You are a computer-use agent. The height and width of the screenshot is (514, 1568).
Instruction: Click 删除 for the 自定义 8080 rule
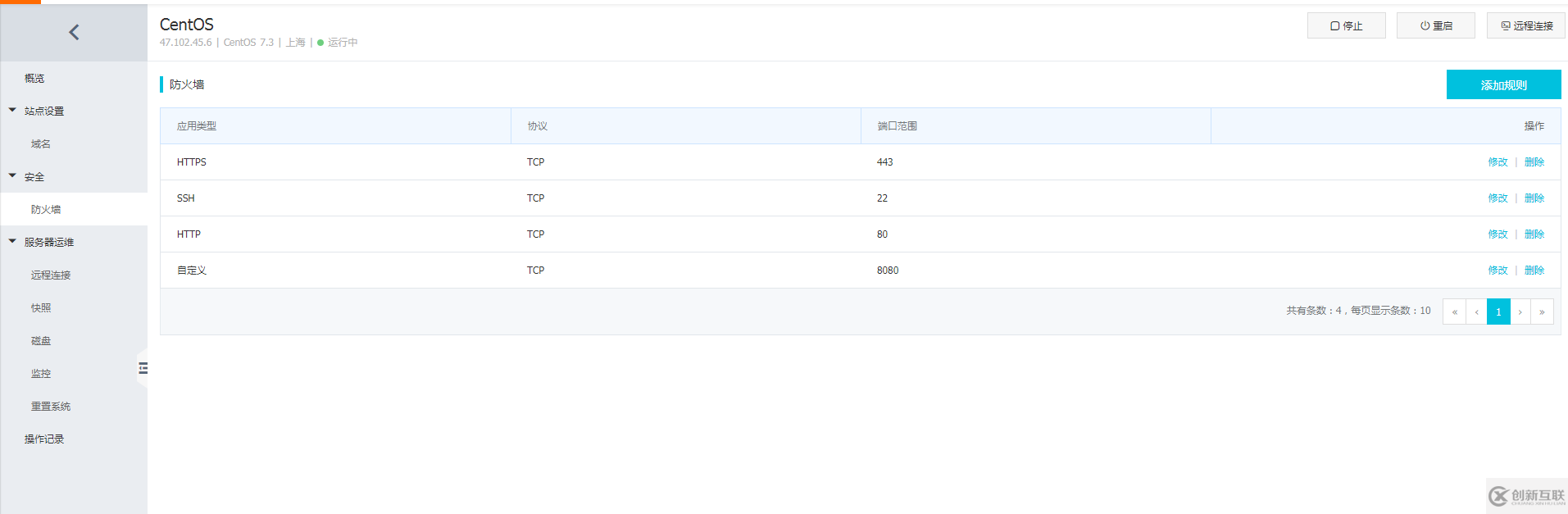pos(1534,271)
